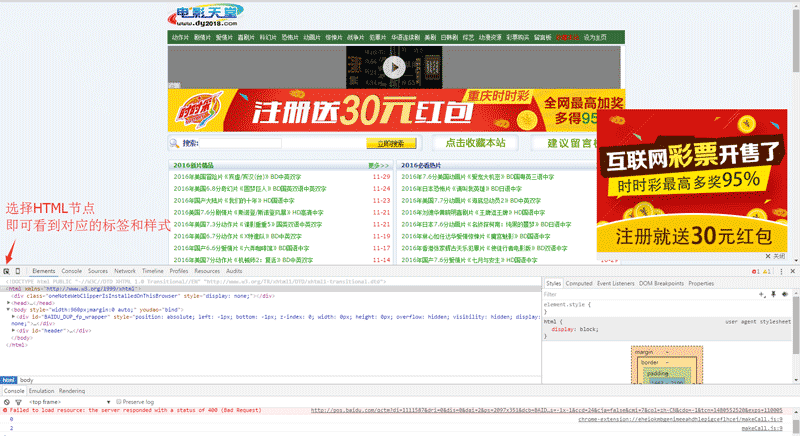
Task: Switch to the Console tab in the top bar
Action: tap(71, 271)
